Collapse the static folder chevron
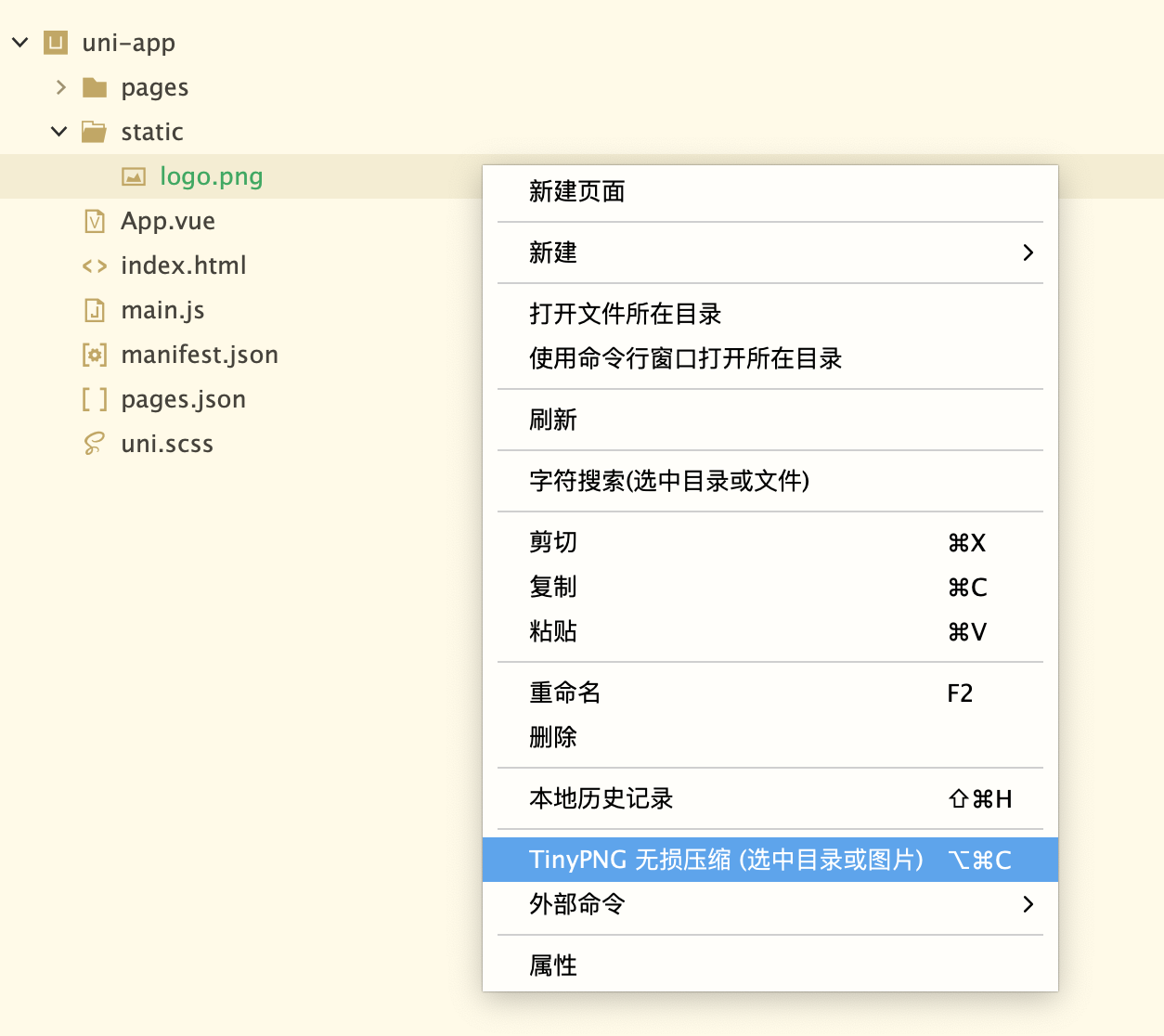Screen dimensions: 1164x1036 [x=59, y=132]
